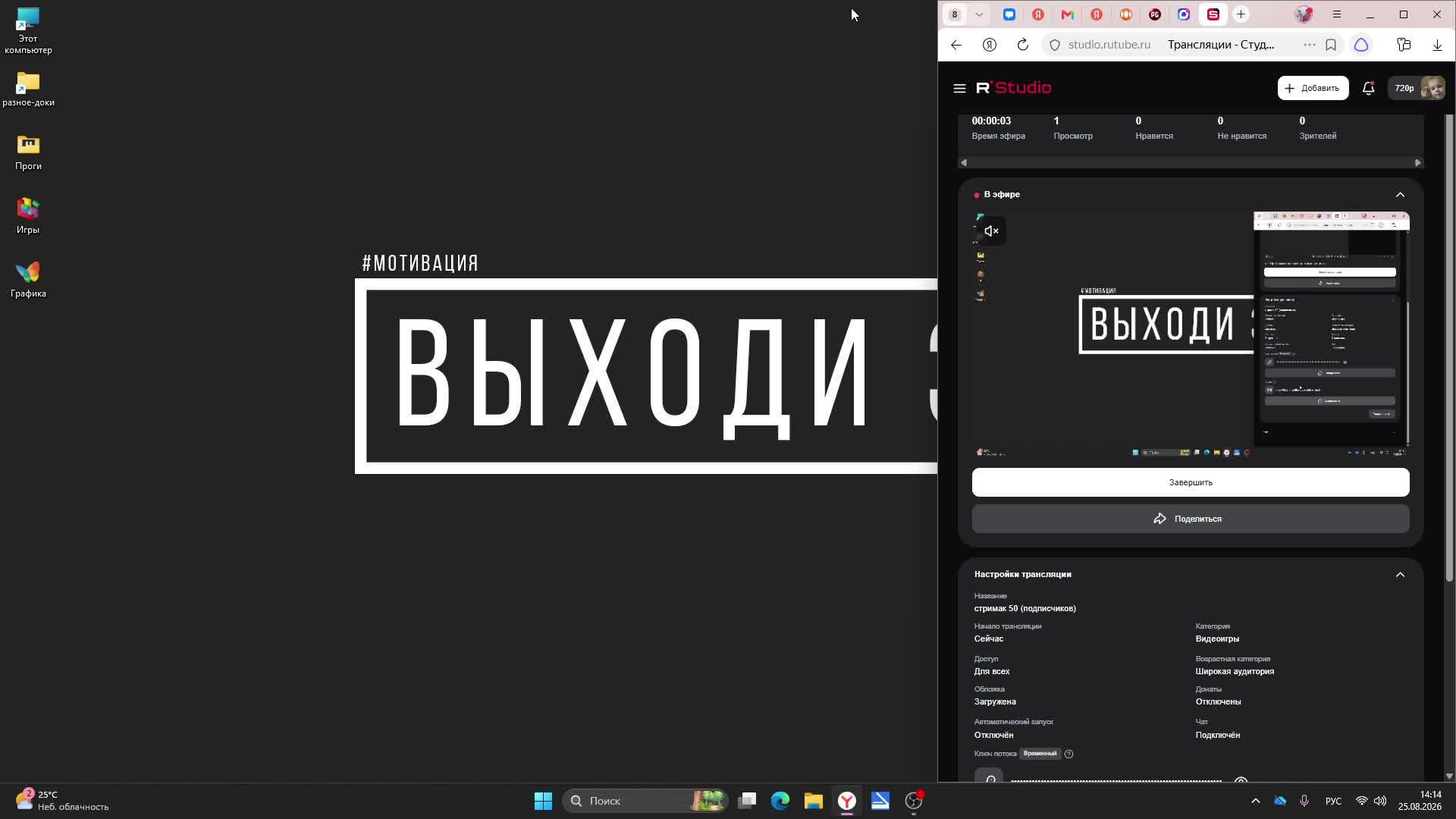The width and height of the screenshot is (1456, 819).
Task: Switch to the blue camera icon tab
Action: tap(1184, 14)
